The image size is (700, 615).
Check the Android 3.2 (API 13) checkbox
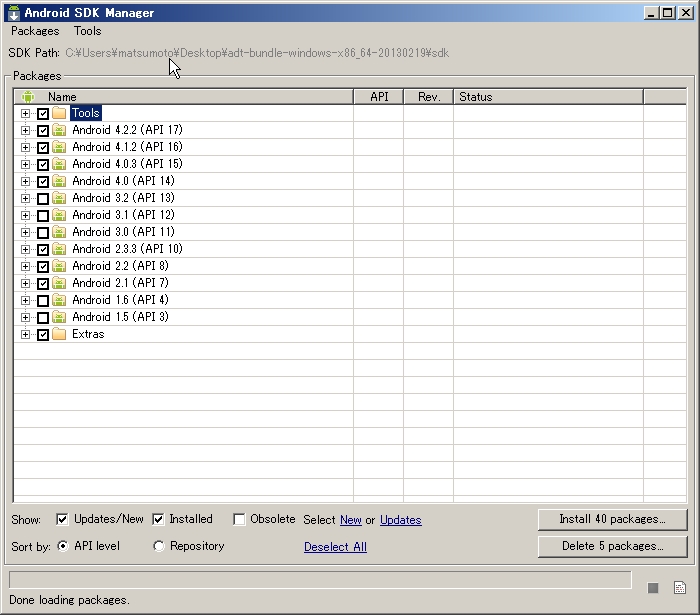coord(43,198)
